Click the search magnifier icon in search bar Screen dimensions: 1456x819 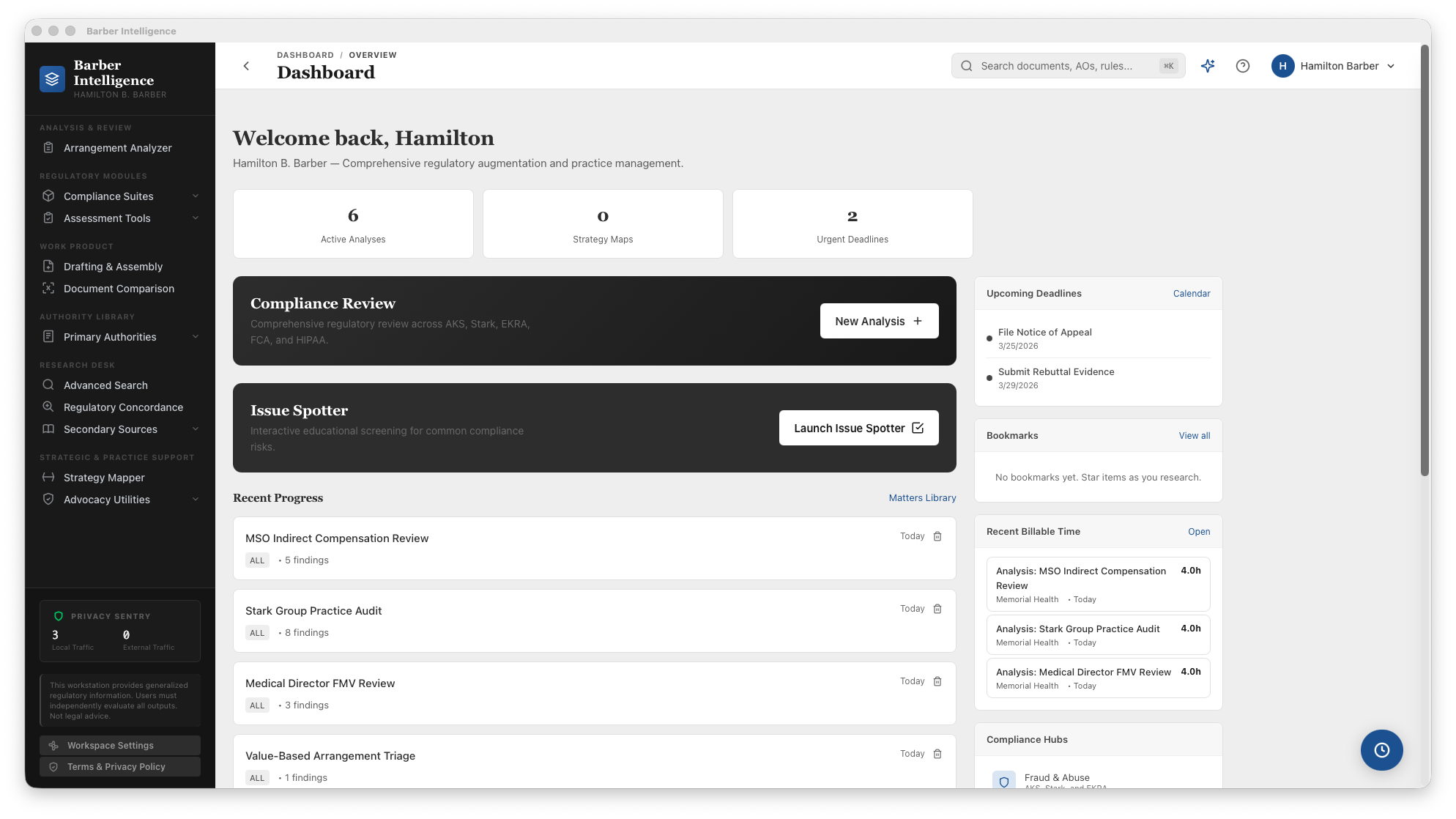tap(967, 66)
